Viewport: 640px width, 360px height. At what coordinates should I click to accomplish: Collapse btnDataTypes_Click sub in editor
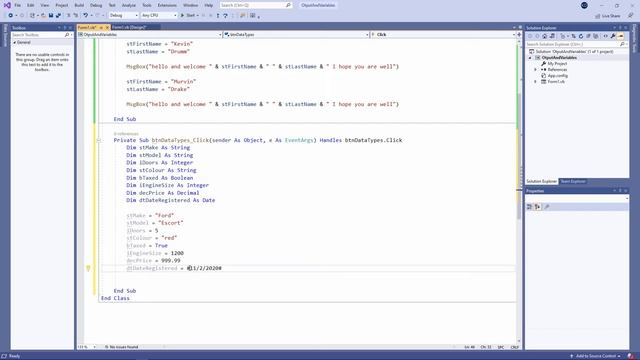pos(98,140)
